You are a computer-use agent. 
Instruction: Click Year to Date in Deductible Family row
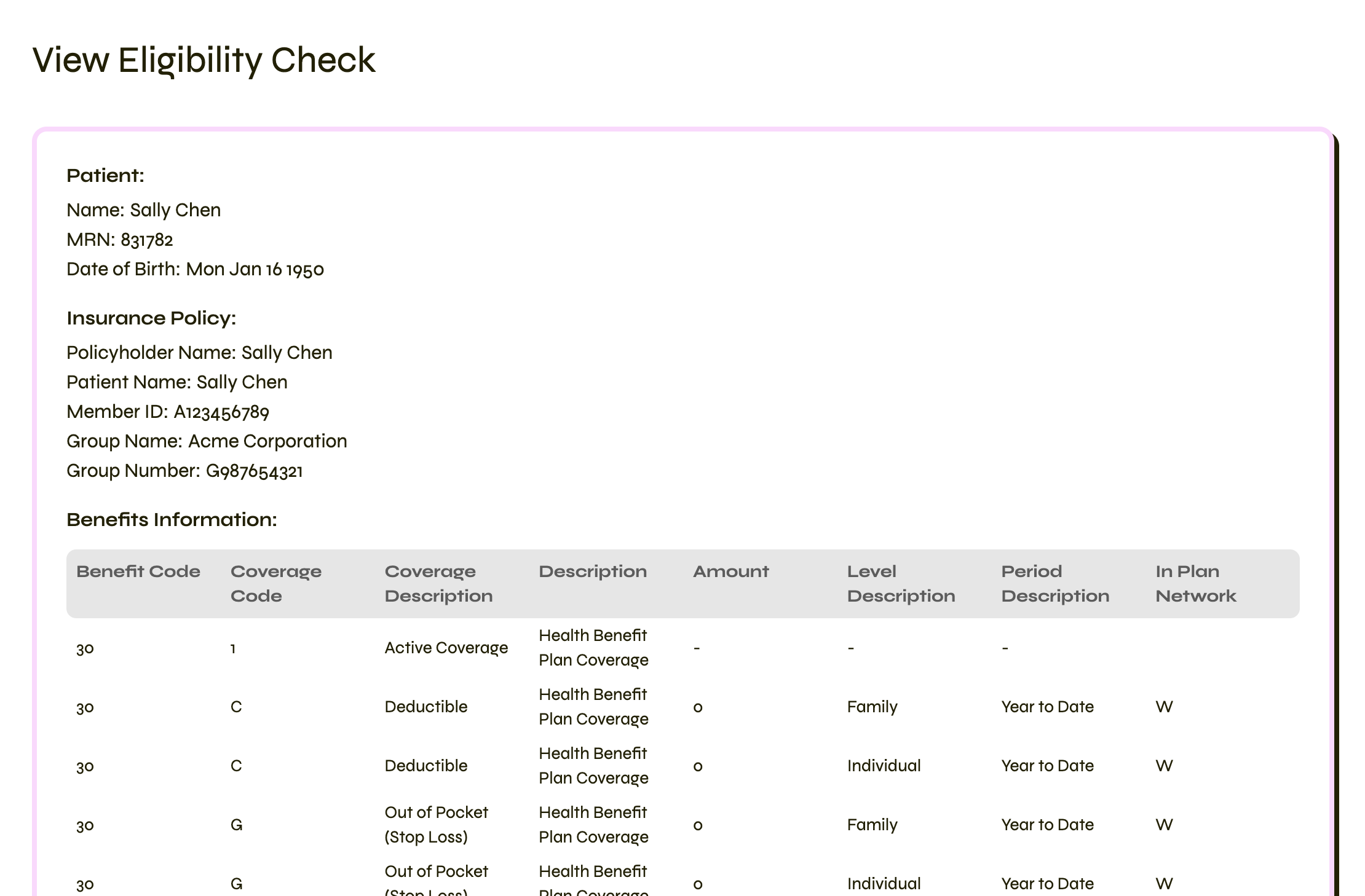coord(1048,707)
